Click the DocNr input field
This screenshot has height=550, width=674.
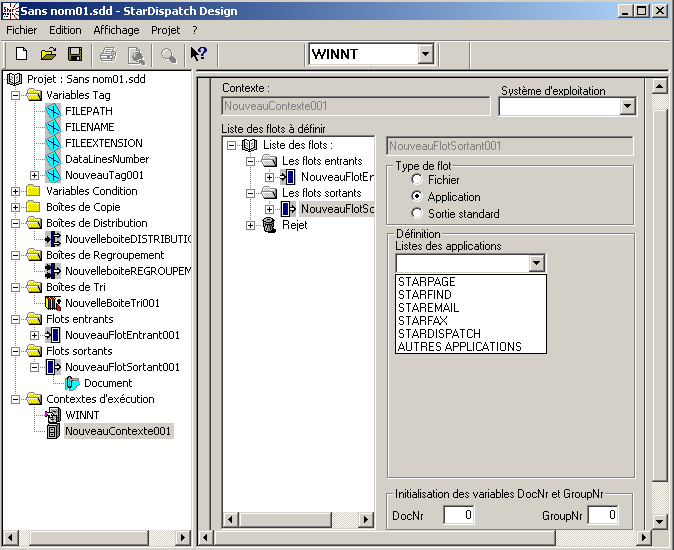[459, 515]
